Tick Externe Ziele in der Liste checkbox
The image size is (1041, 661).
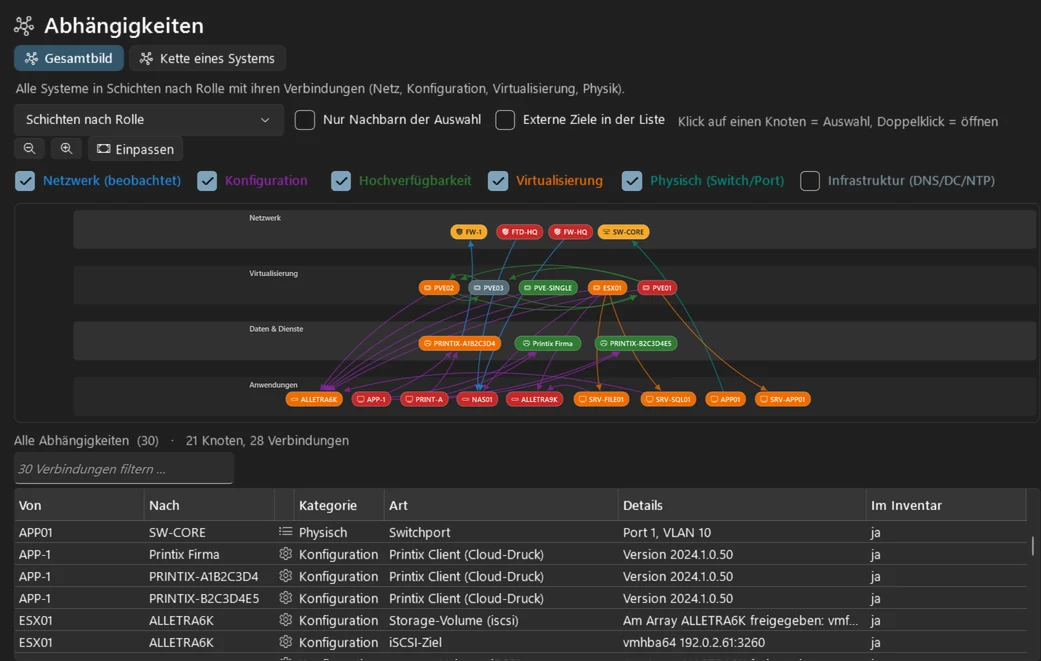[505, 120]
